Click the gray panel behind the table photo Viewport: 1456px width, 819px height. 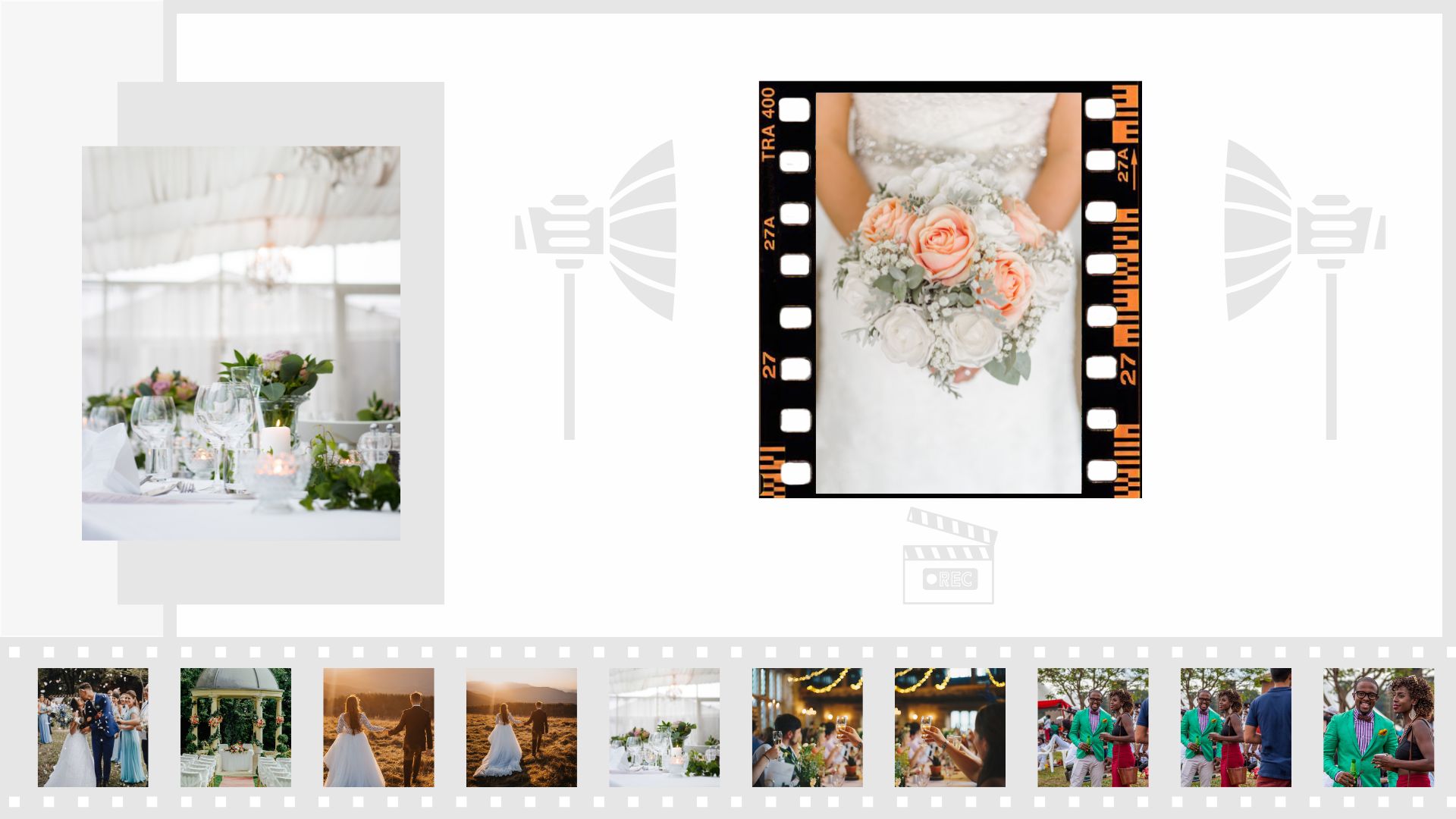coord(422,343)
